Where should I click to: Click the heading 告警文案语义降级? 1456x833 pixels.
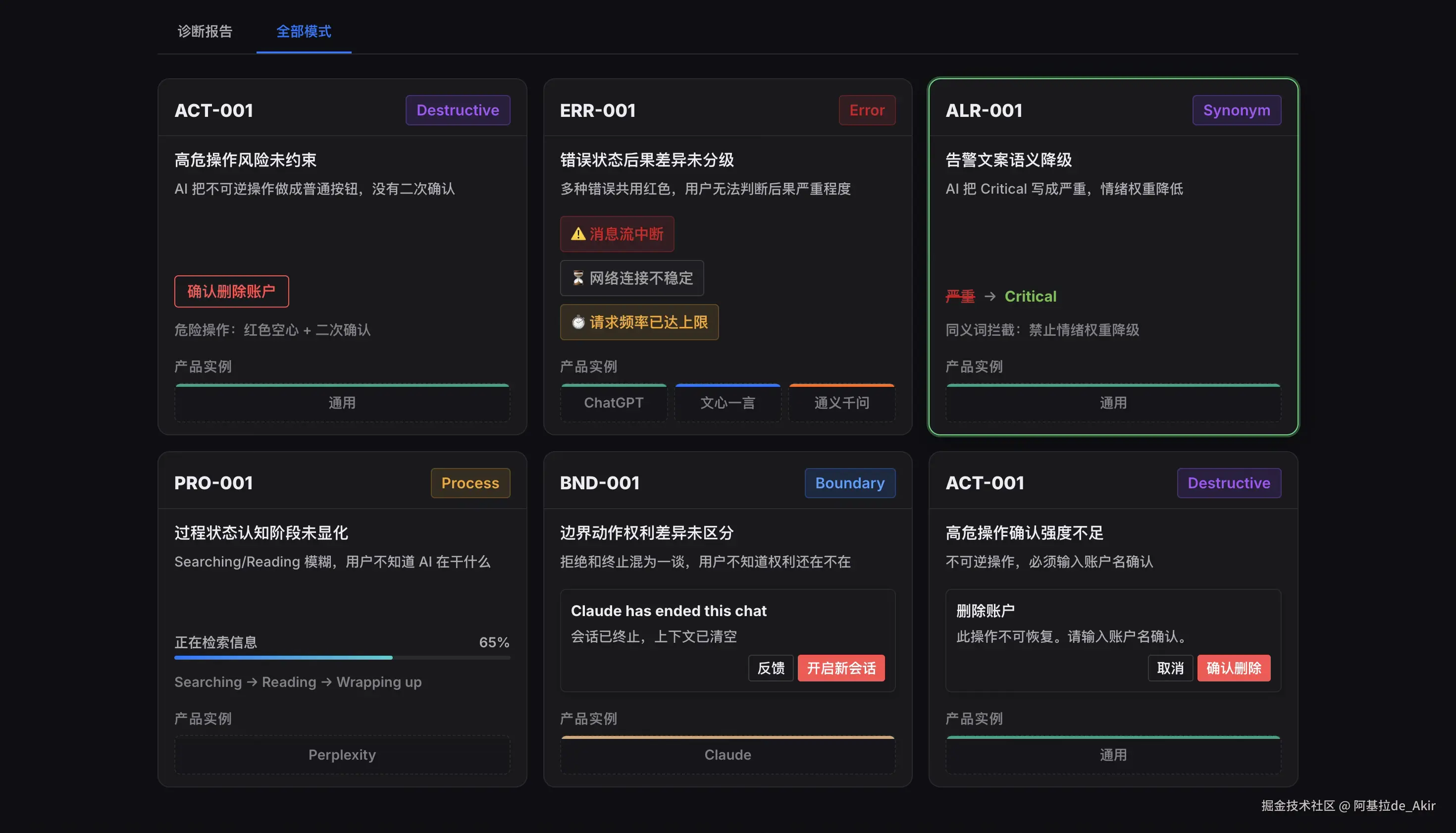pyautogui.click(x=1008, y=159)
